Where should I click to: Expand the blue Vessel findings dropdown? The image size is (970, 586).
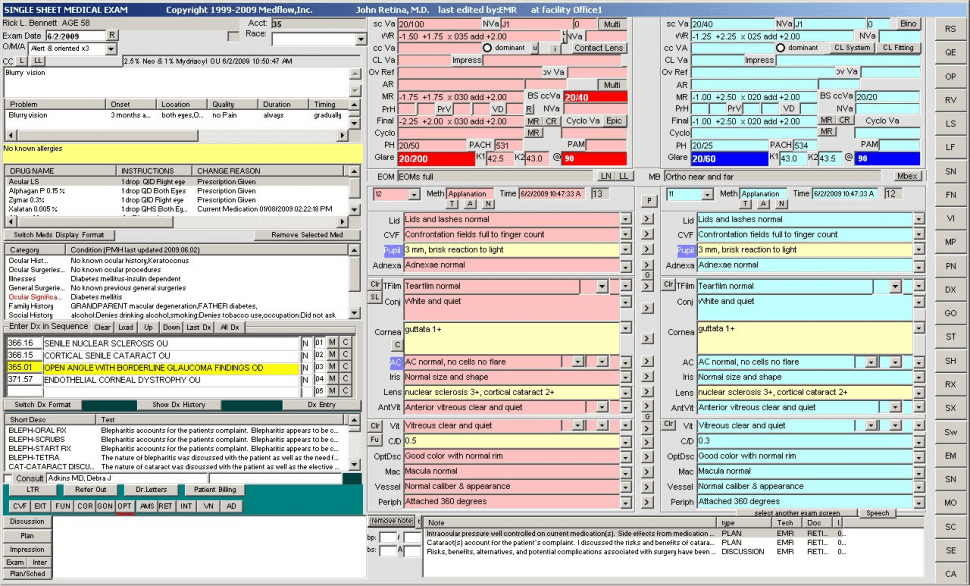919,487
